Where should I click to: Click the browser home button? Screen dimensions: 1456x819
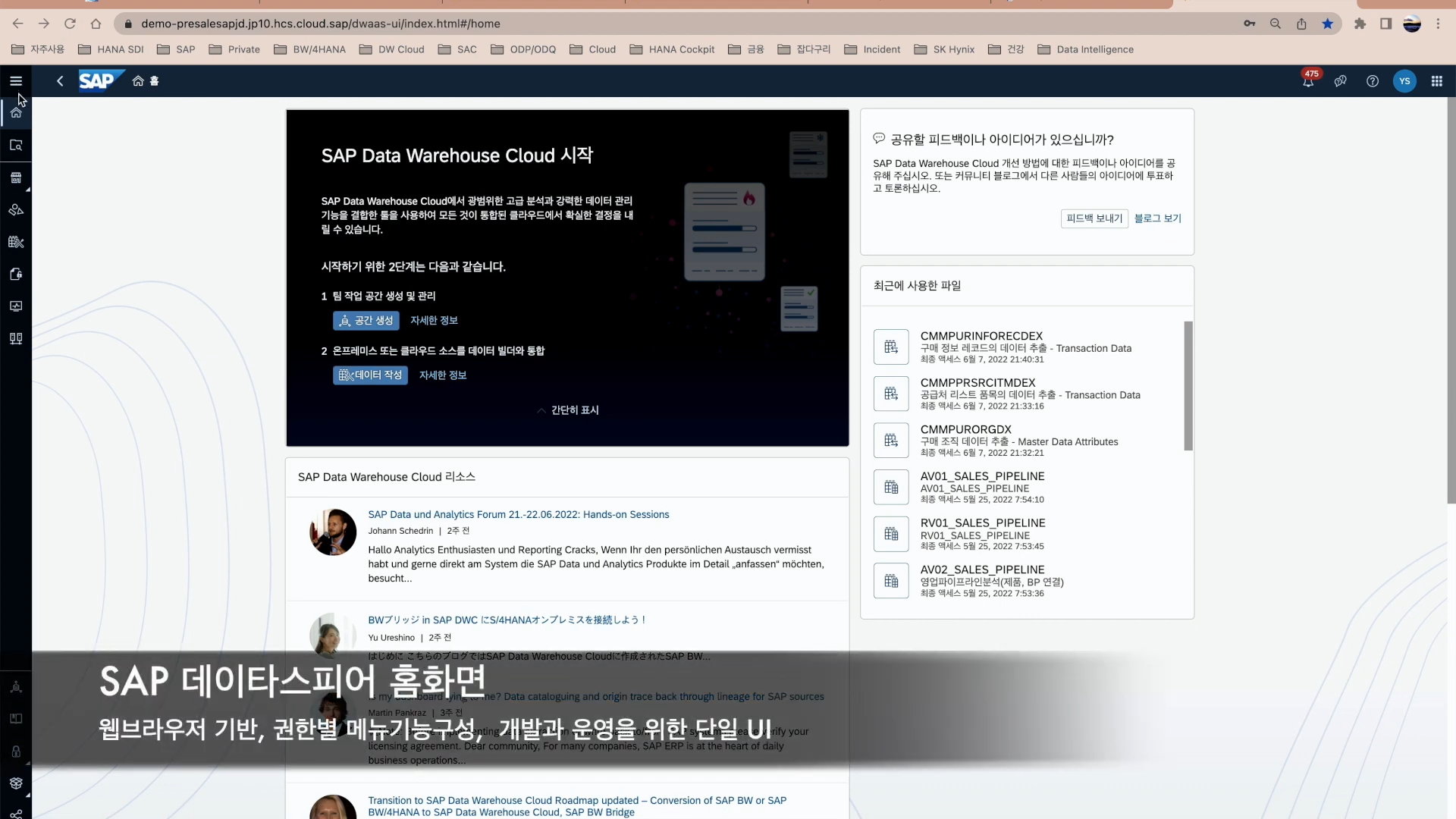pyautogui.click(x=96, y=24)
